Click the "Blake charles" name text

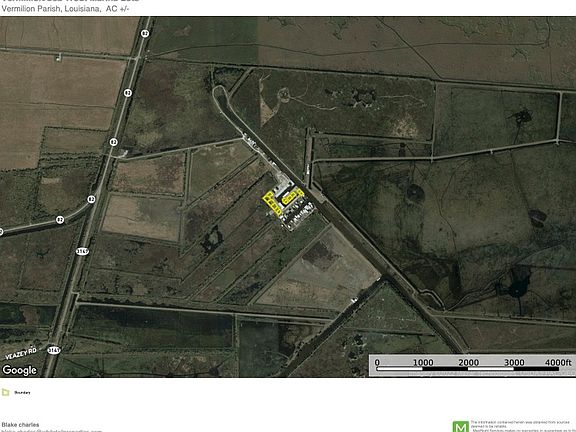coord(21,425)
